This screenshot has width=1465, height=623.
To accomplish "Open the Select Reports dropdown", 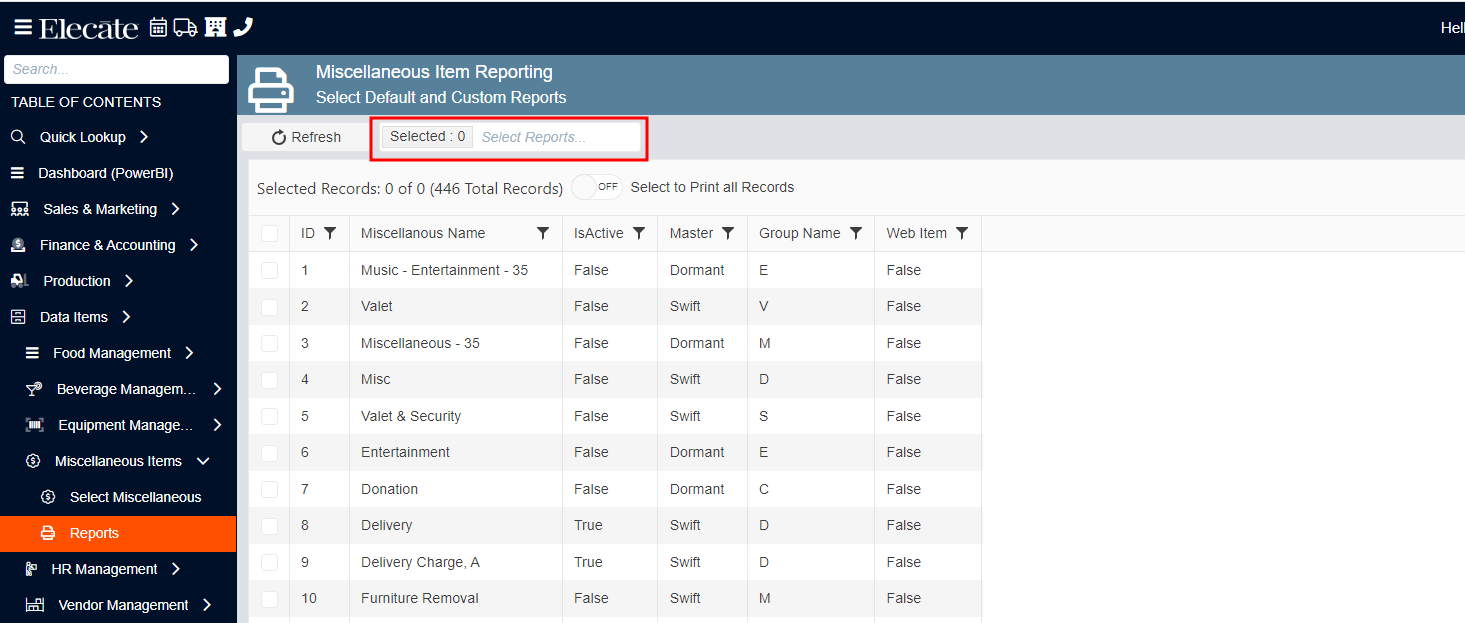I will pyautogui.click(x=510, y=137).
